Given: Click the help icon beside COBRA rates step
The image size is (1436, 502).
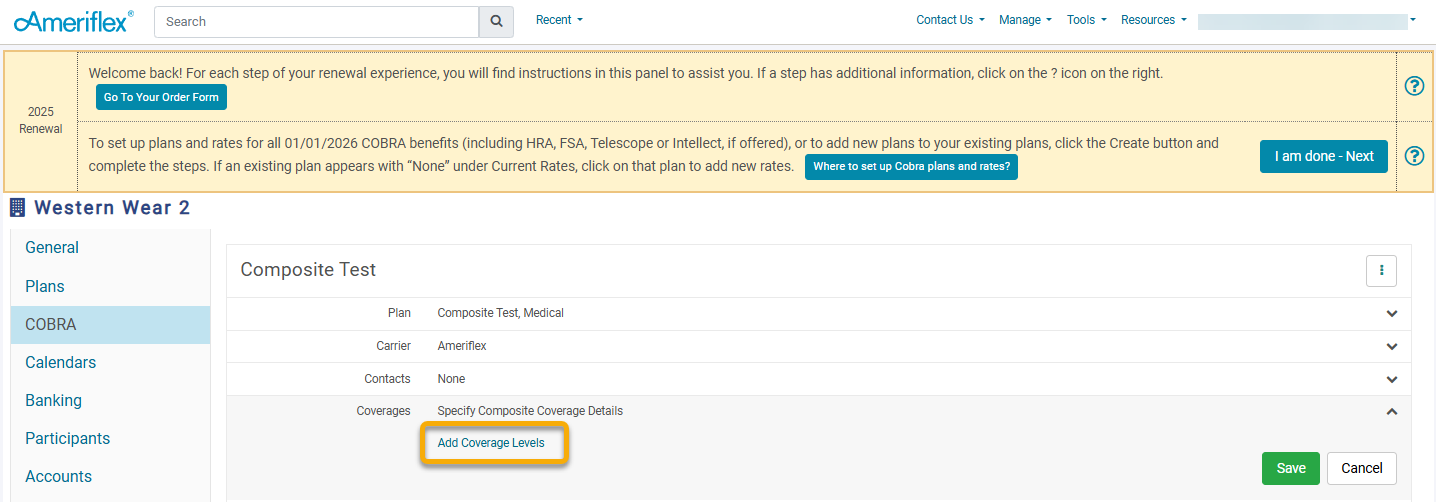Looking at the screenshot, I should [x=1414, y=156].
